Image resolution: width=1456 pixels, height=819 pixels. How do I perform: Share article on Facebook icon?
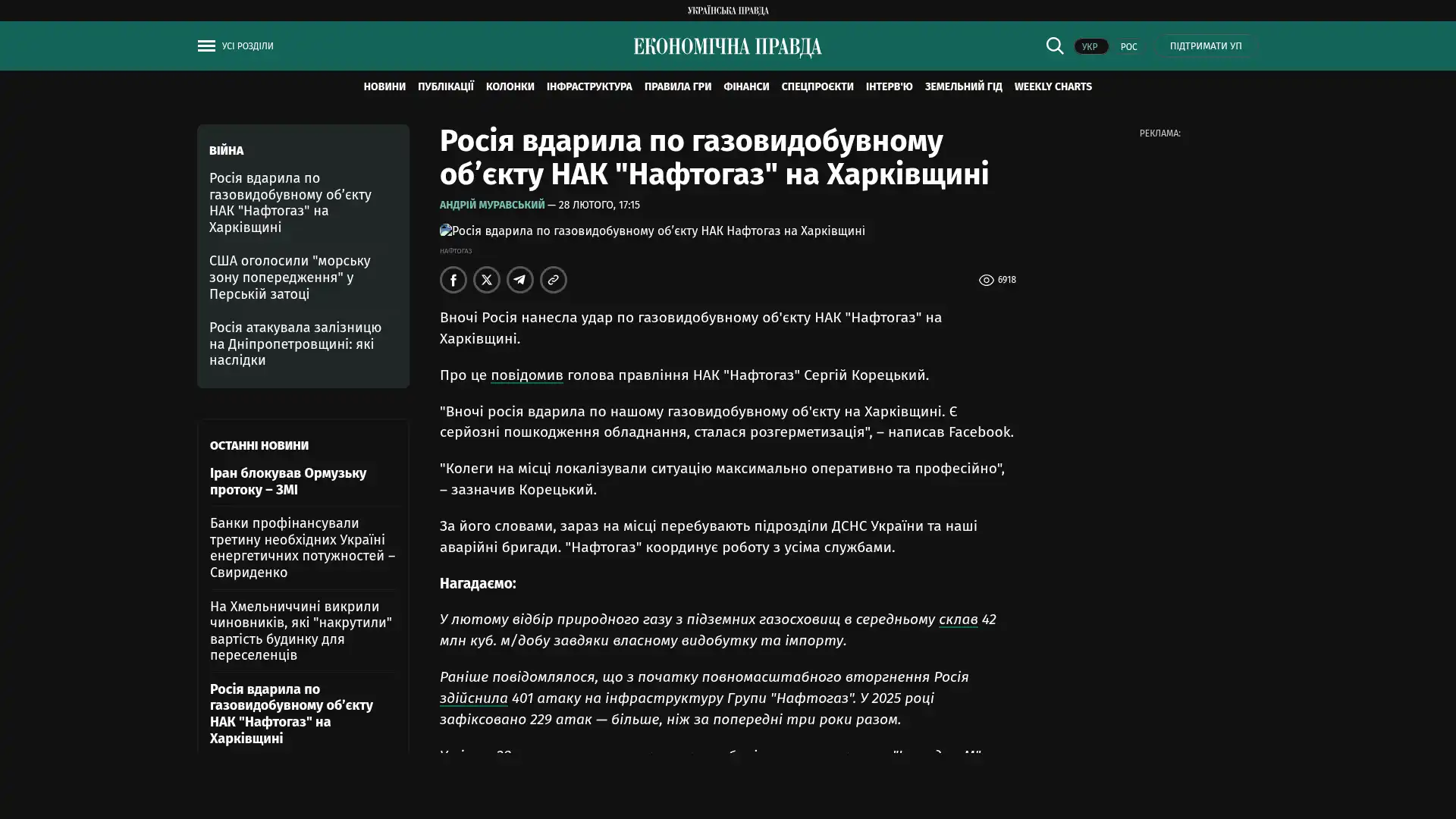coord(453,280)
